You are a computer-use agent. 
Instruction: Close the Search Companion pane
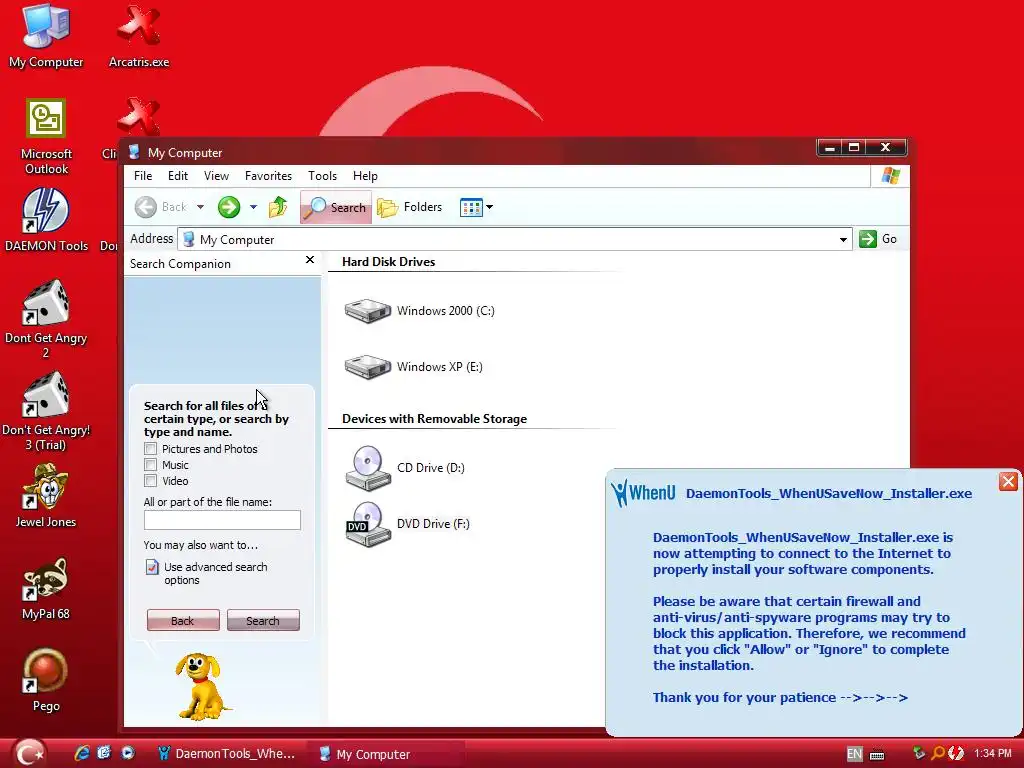310,260
